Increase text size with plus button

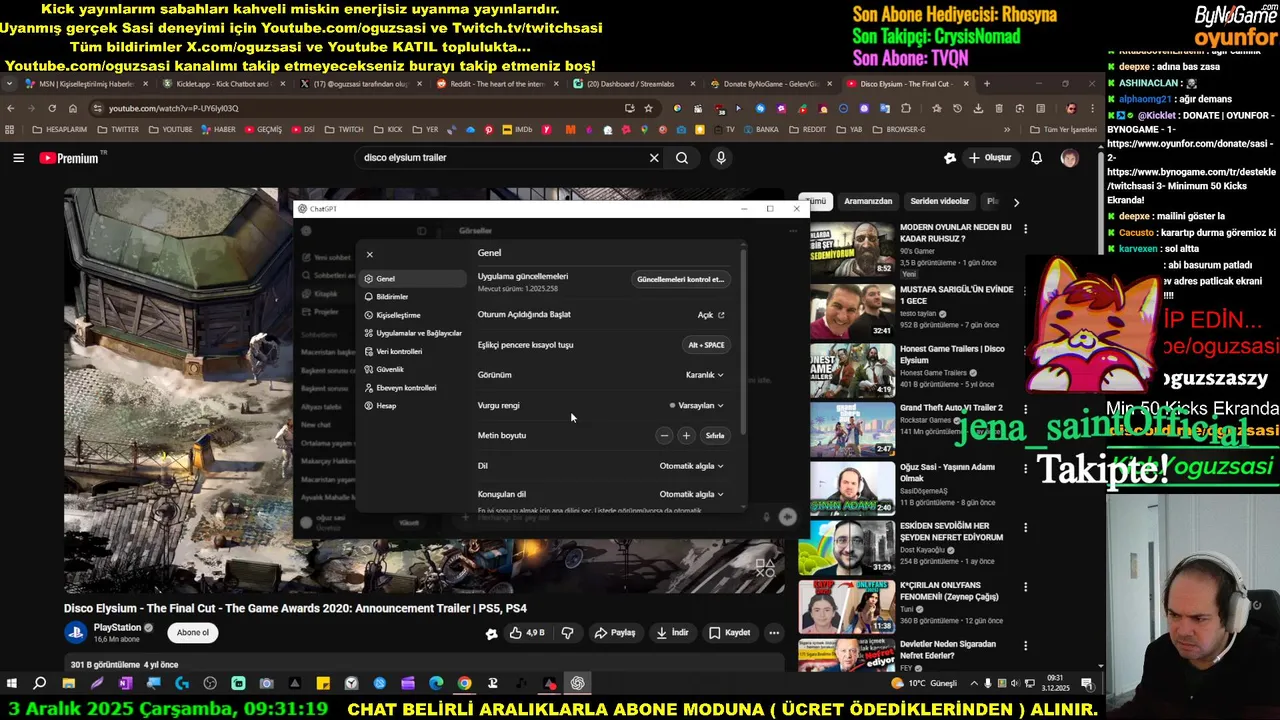686,435
